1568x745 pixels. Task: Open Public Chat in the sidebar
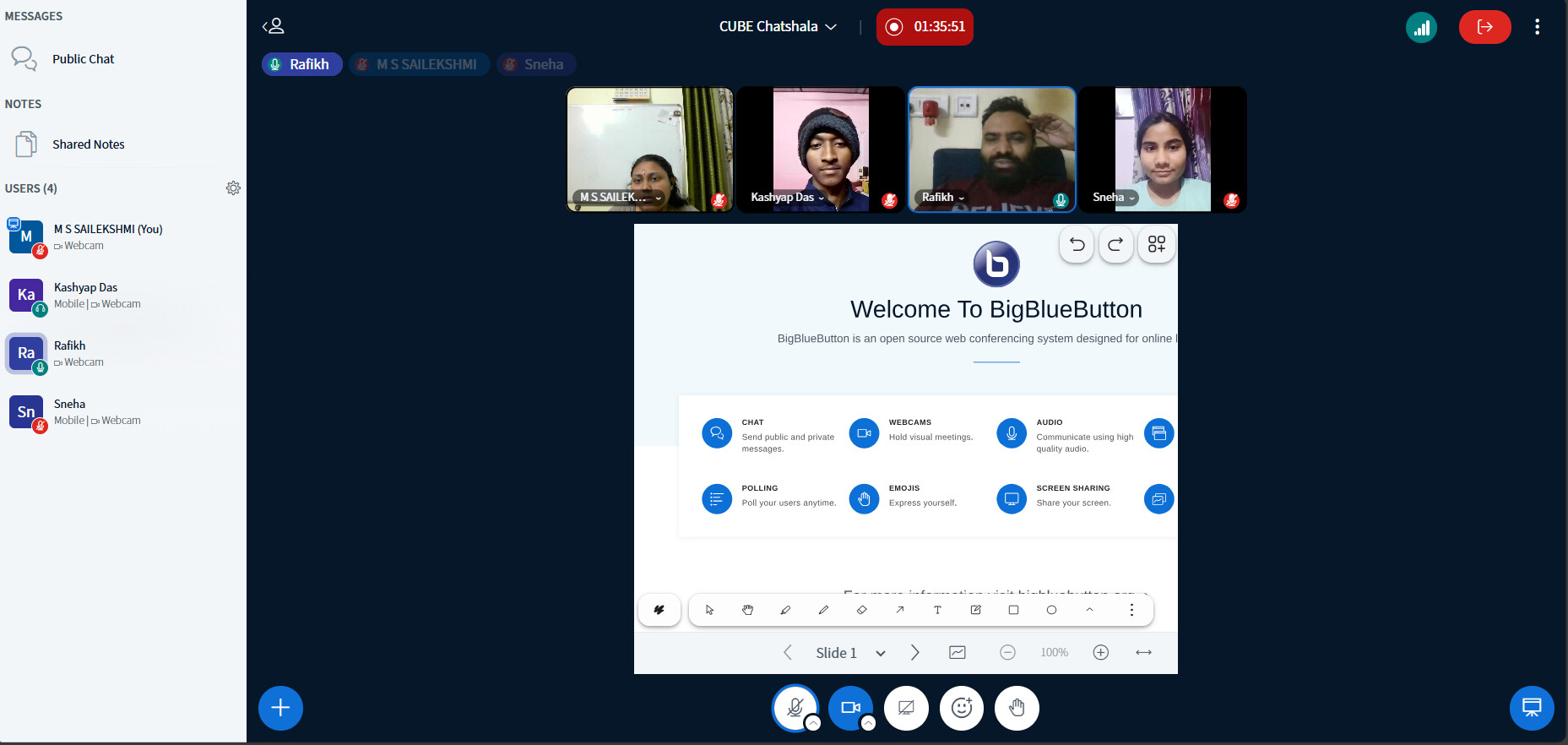(83, 59)
